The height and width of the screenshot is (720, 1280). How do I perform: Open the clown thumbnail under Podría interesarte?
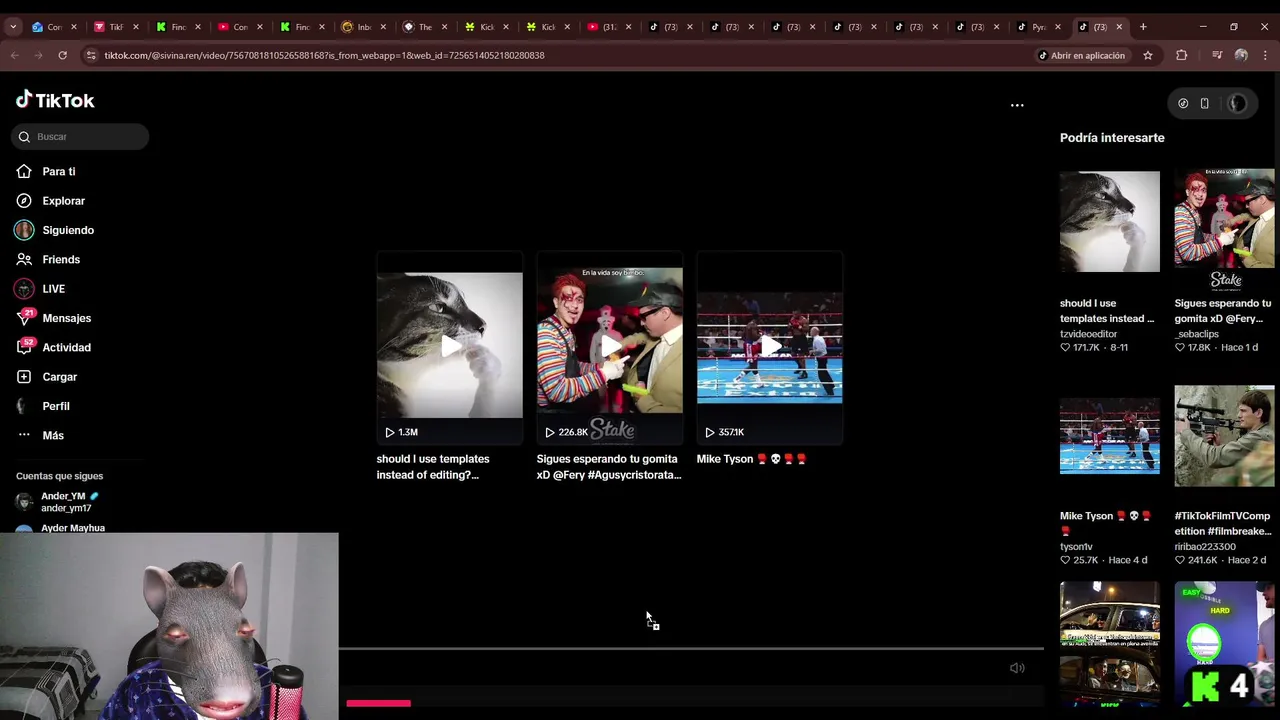[x=1224, y=230]
